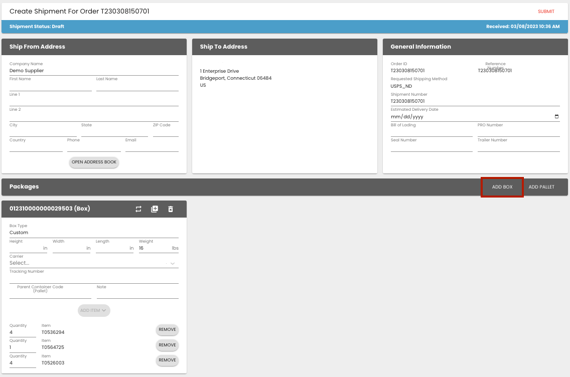Focus the Shipment Number field

tap(475, 101)
